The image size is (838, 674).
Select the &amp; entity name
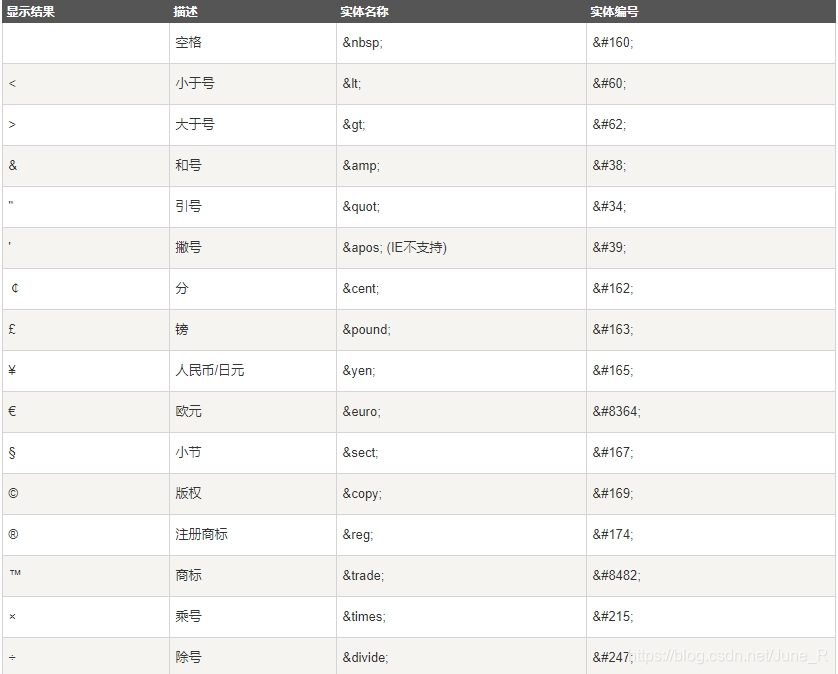click(361, 166)
